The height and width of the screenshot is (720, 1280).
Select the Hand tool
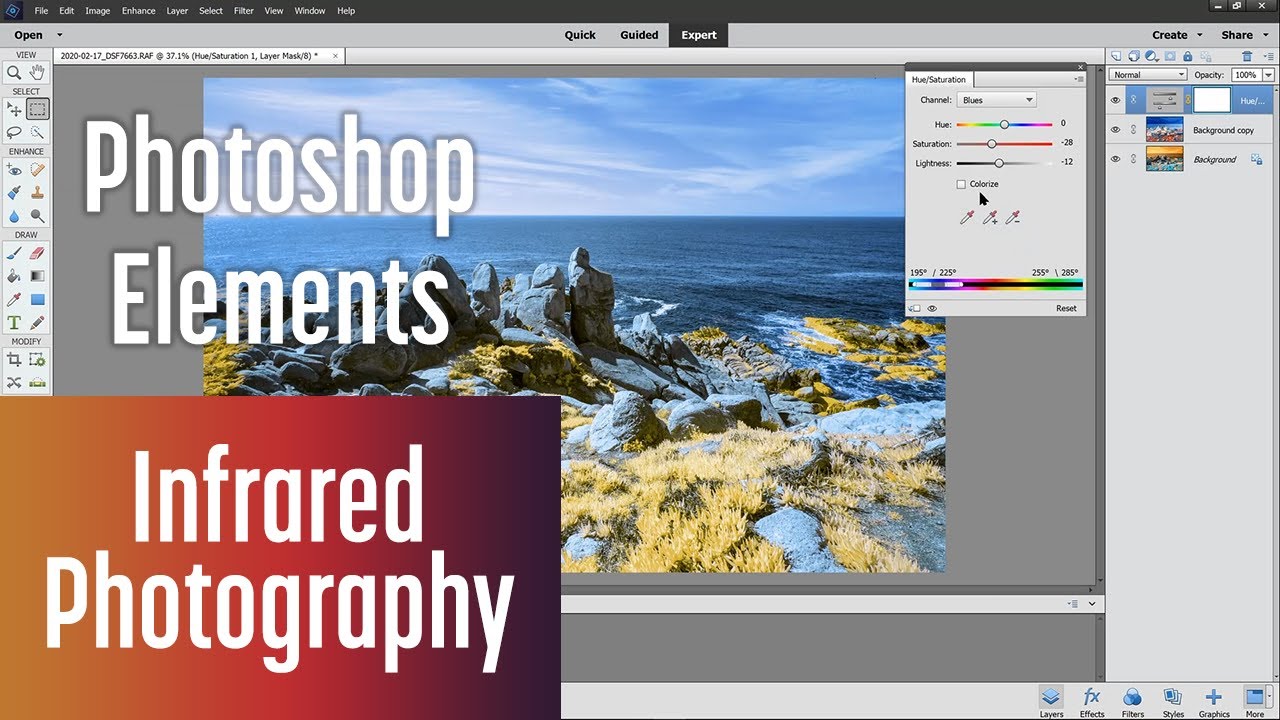coord(37,72)
